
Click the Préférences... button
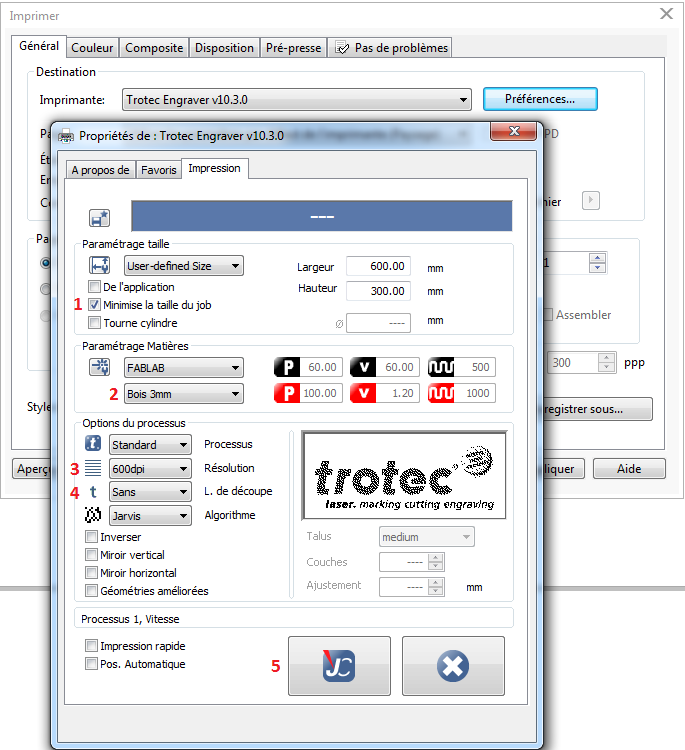coord(540,99)
